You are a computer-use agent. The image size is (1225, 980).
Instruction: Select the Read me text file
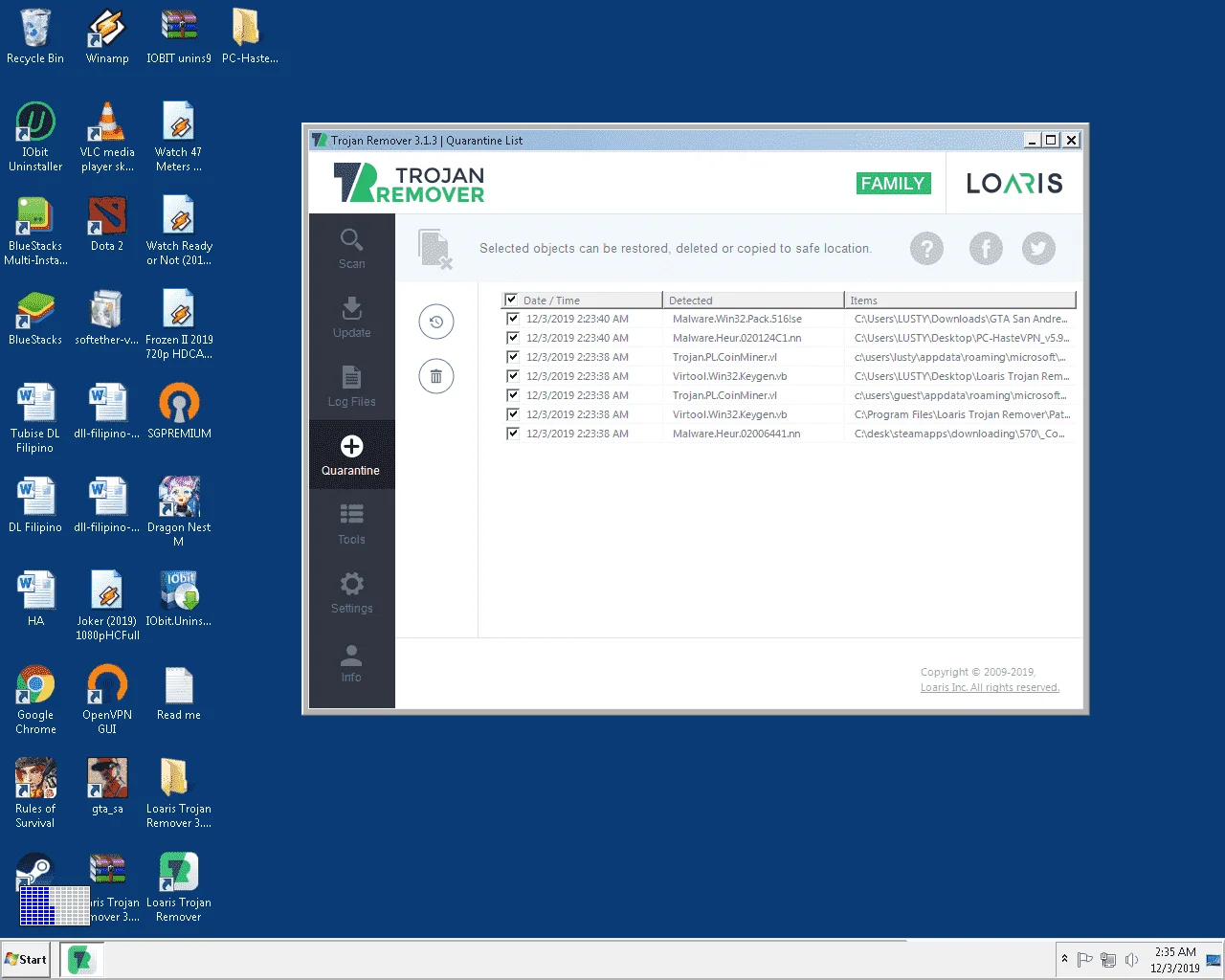coord(179,693)
